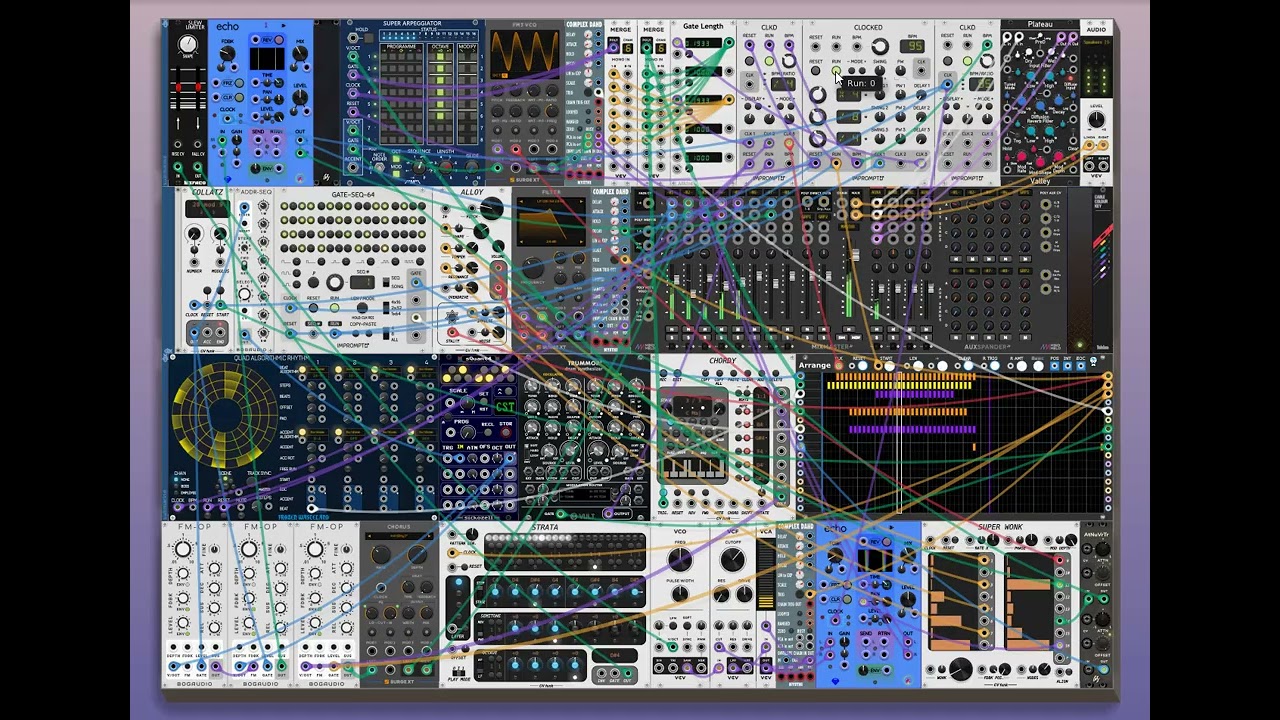This screenshot has height=720, width=1280.
Task: Click the PULSE WIDTH knob on the VCO
Action: pyautogui.click(x=680, y=595)
